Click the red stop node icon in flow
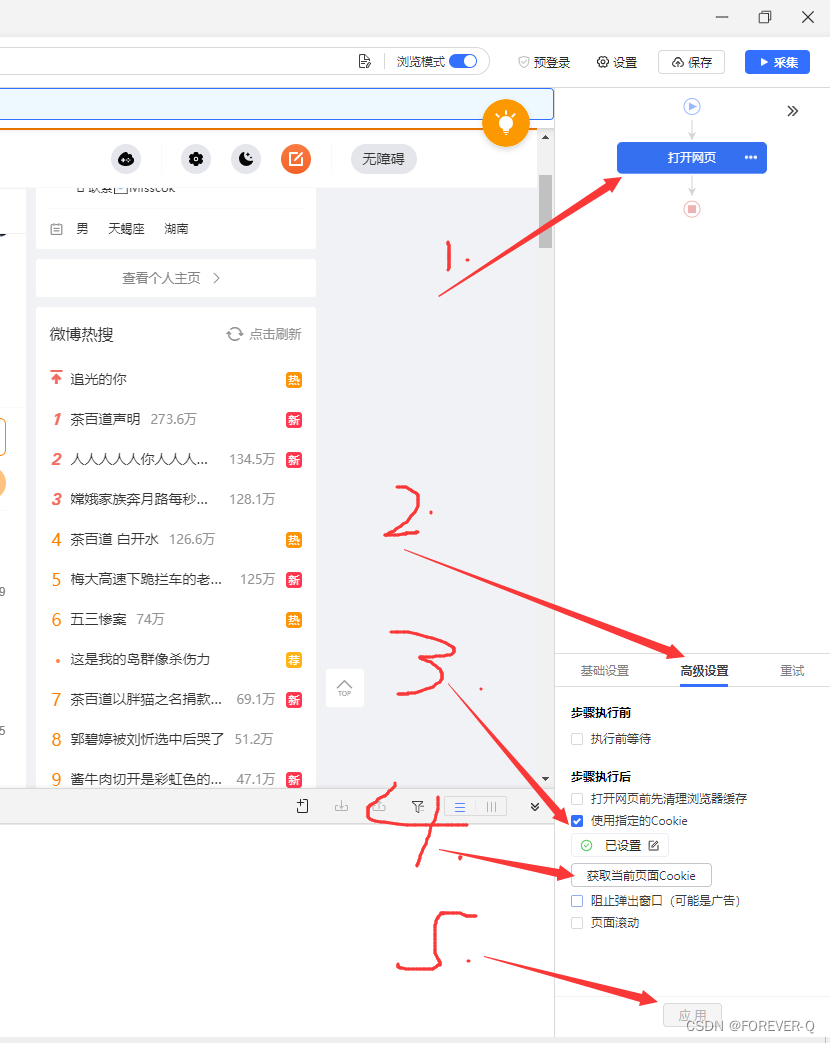Viewport: 830px width, 1043px height. tap(692, 209)
